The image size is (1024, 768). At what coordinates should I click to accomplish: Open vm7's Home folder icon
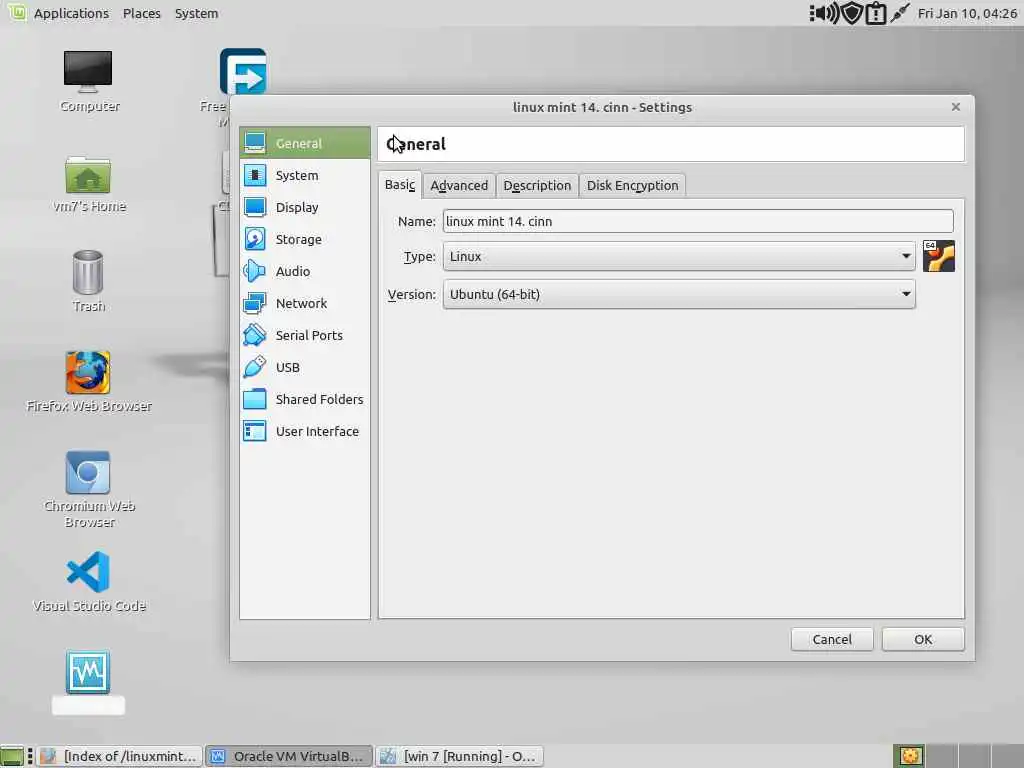[88, 174]
